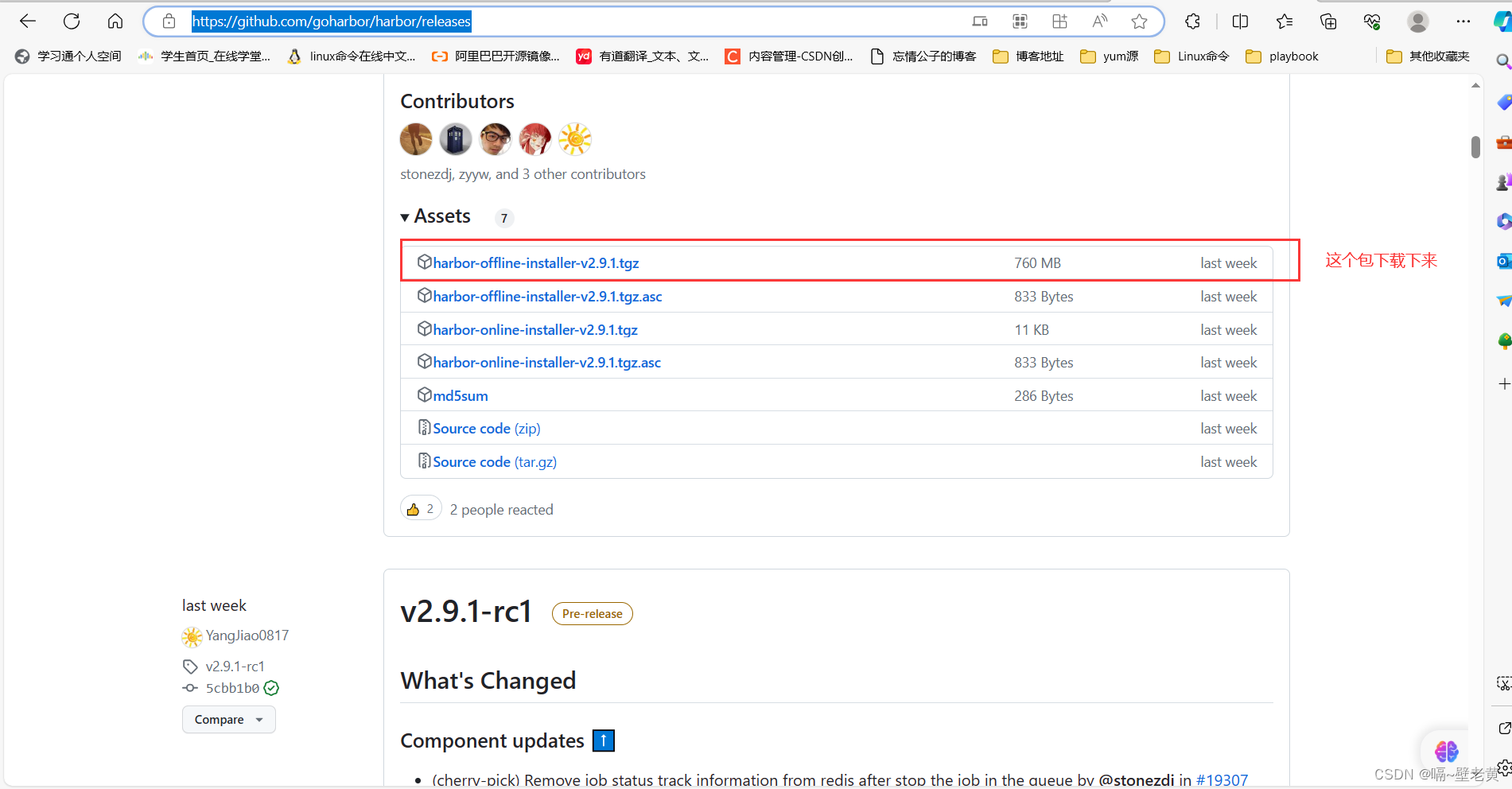
Task: Open the Linux命令 bookmark folder
Action: (1191, 56)
